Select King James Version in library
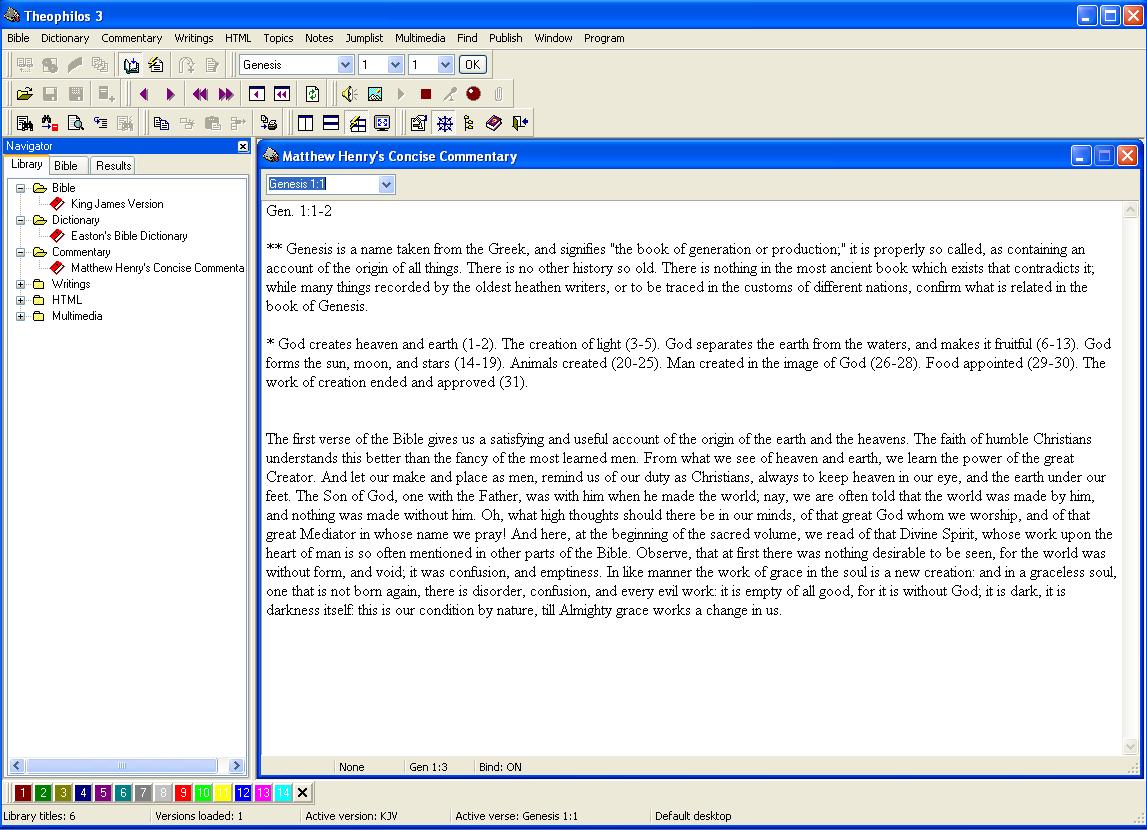 pos(117,204)
